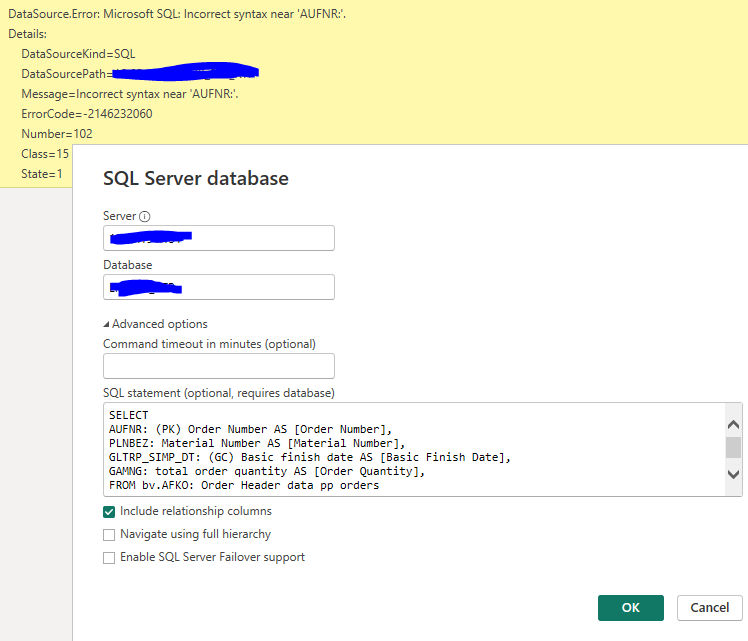Image resolution: width=748 pixels, height=641 pixels.
Task: Click the Number=102 error detail
Action: tap(57, 134)
